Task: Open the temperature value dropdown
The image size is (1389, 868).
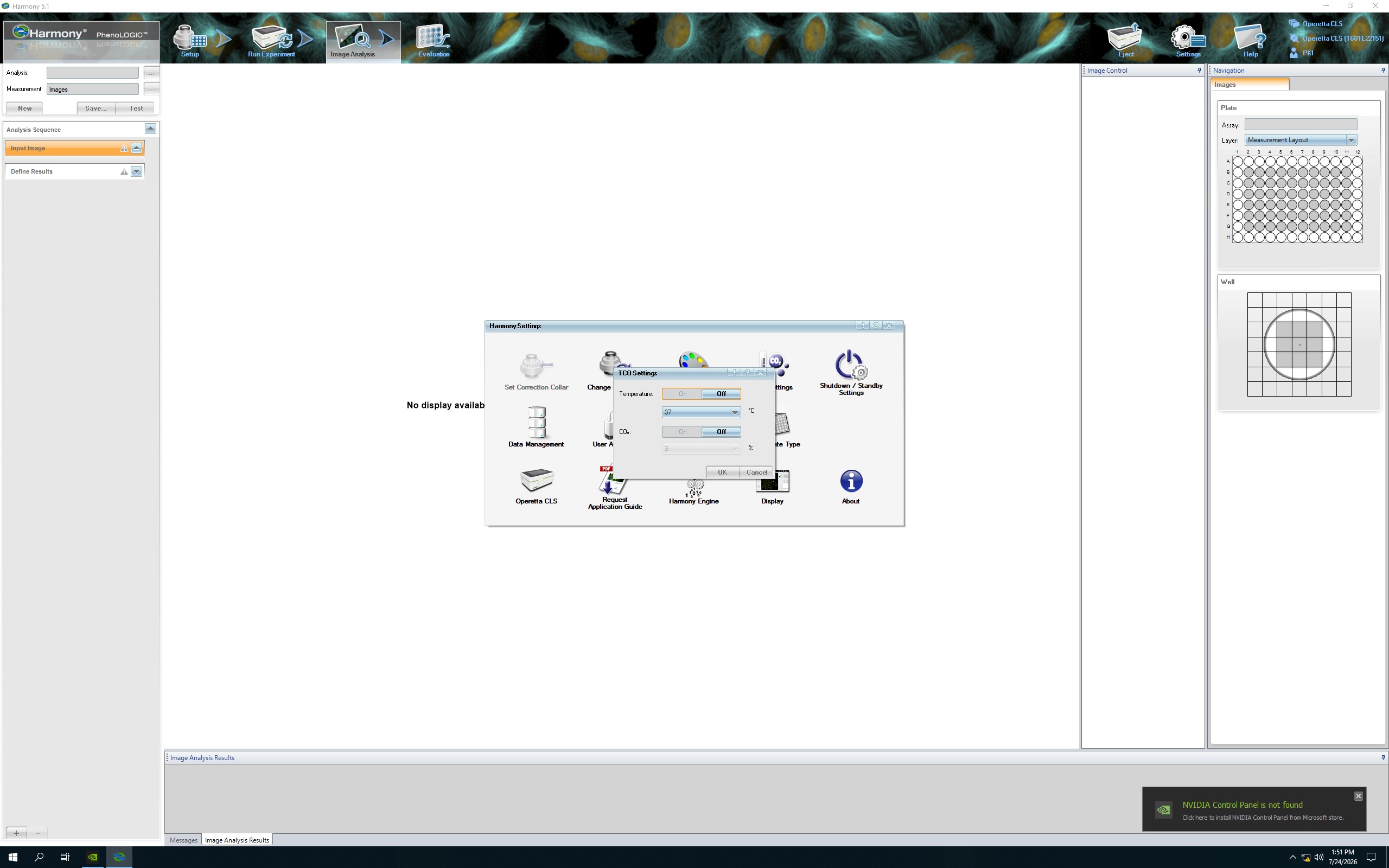Action: [x=734, y=412]
